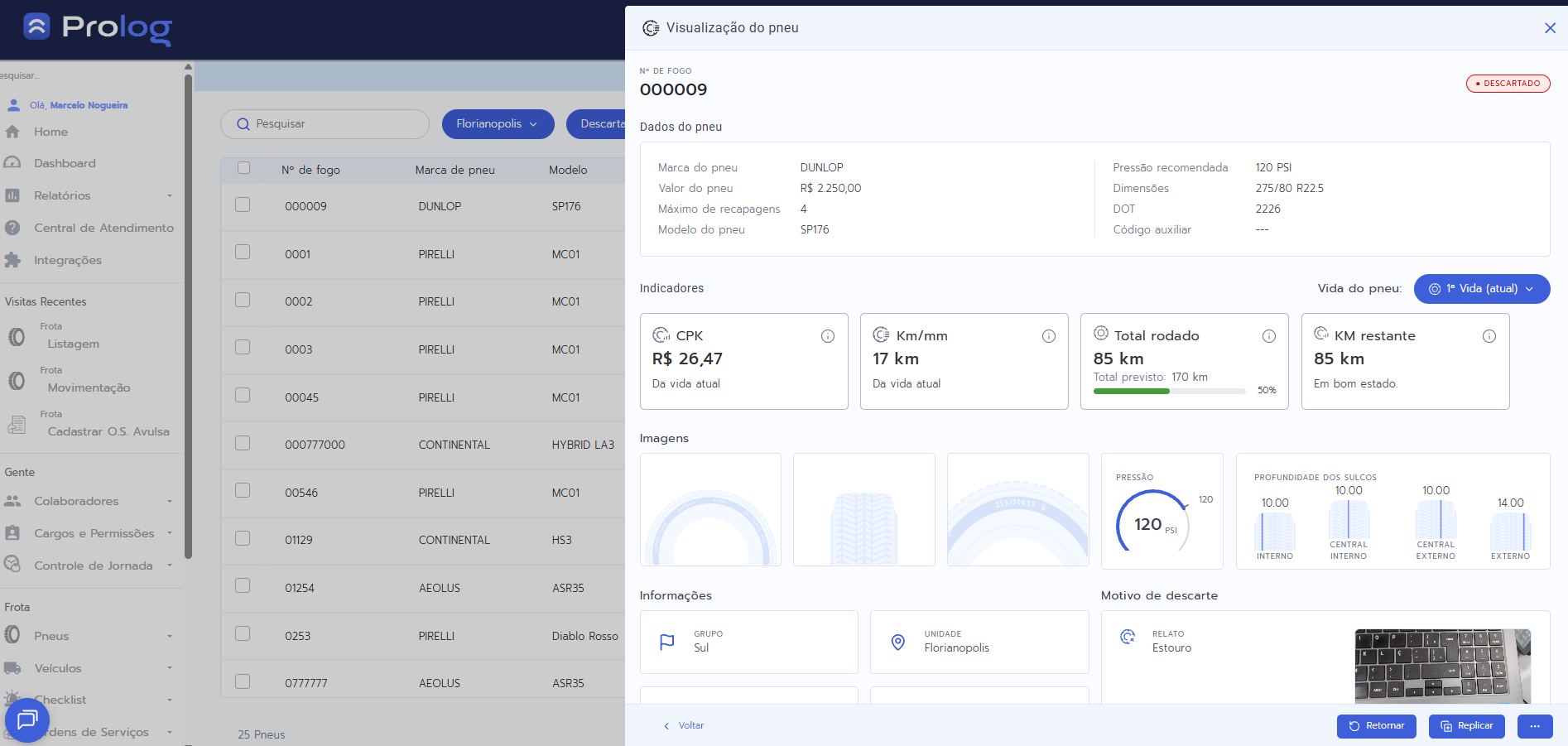The width and height of the screenshot is (1568, 746).
Task: Open the chat support bubble icon
Action: pos(27,720)
